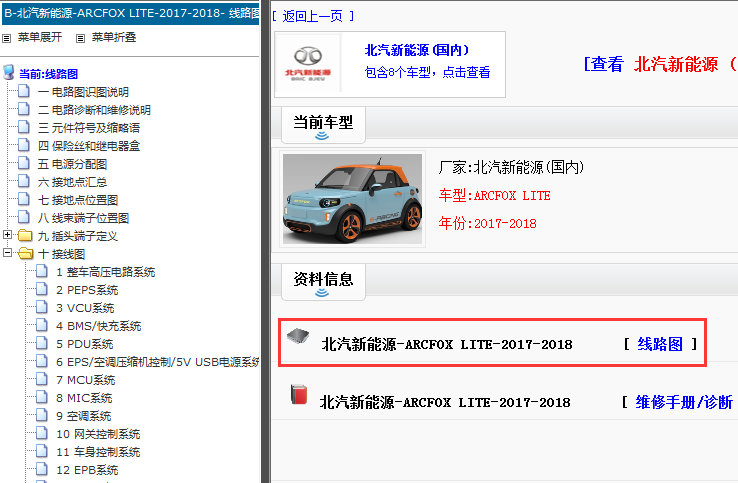Collapse the 十 接线图 folder
The height and width of the screenshot is (483, 738).
pos(7,252)
